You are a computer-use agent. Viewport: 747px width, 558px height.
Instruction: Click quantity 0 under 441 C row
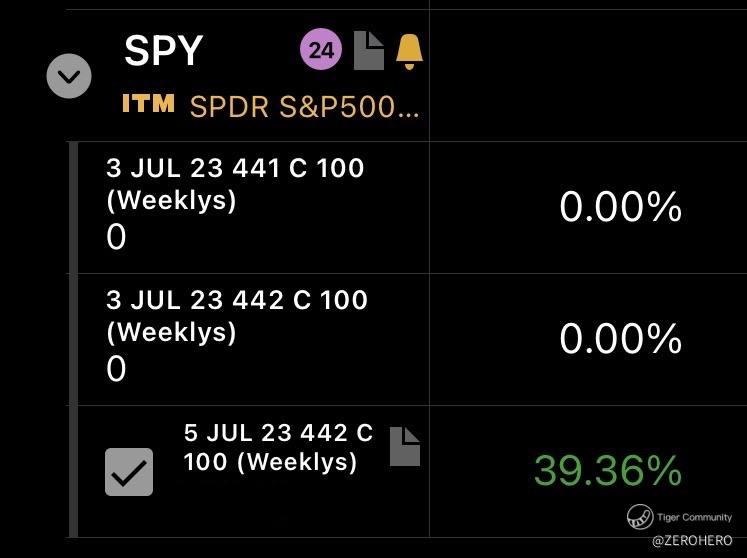[116, 237]
